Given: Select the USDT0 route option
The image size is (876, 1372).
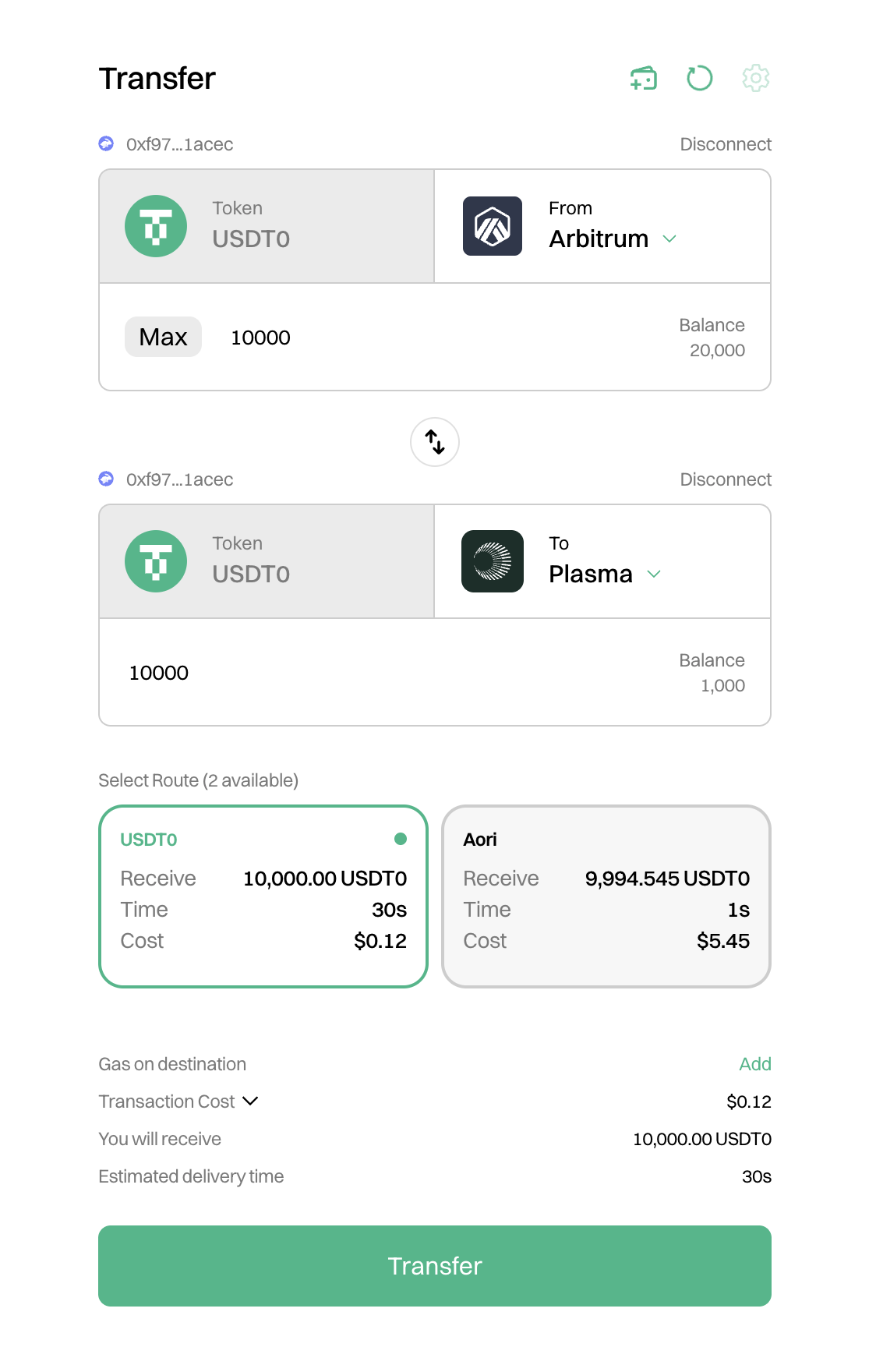Looking at the screenshot, I should point(263,896).
